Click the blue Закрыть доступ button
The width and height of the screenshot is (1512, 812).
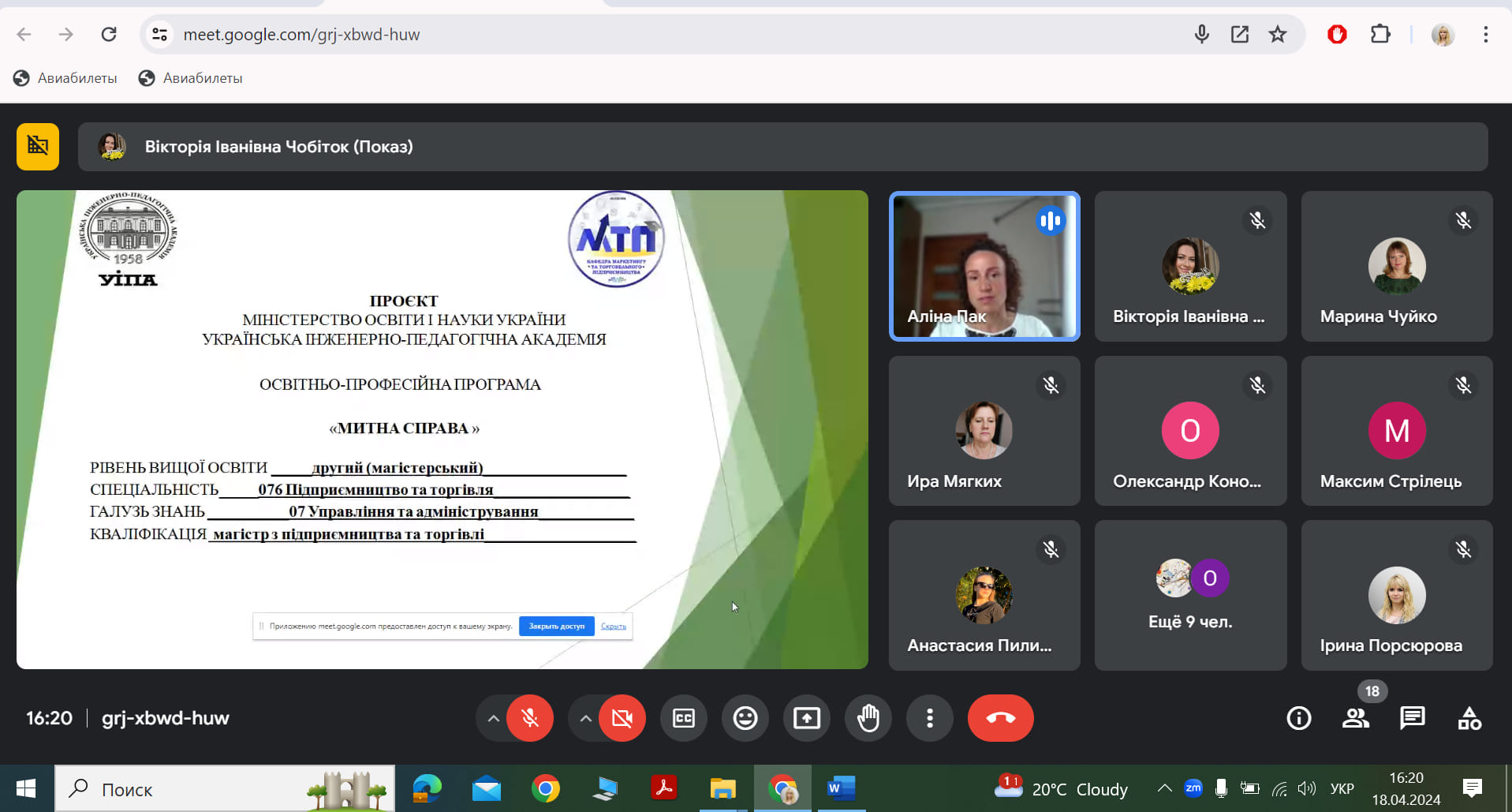click(x=556, y=627)
